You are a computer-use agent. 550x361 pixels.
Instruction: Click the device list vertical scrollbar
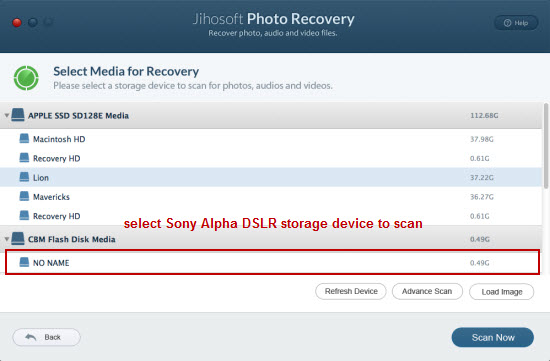point(546,146)
